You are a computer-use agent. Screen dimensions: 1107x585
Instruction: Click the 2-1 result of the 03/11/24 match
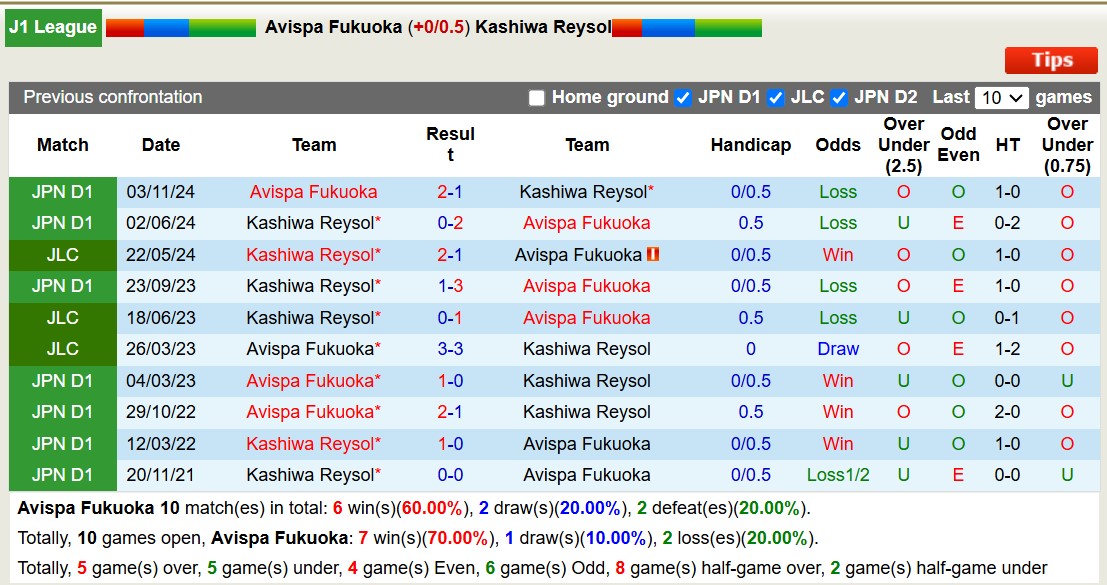click(450, 191)
